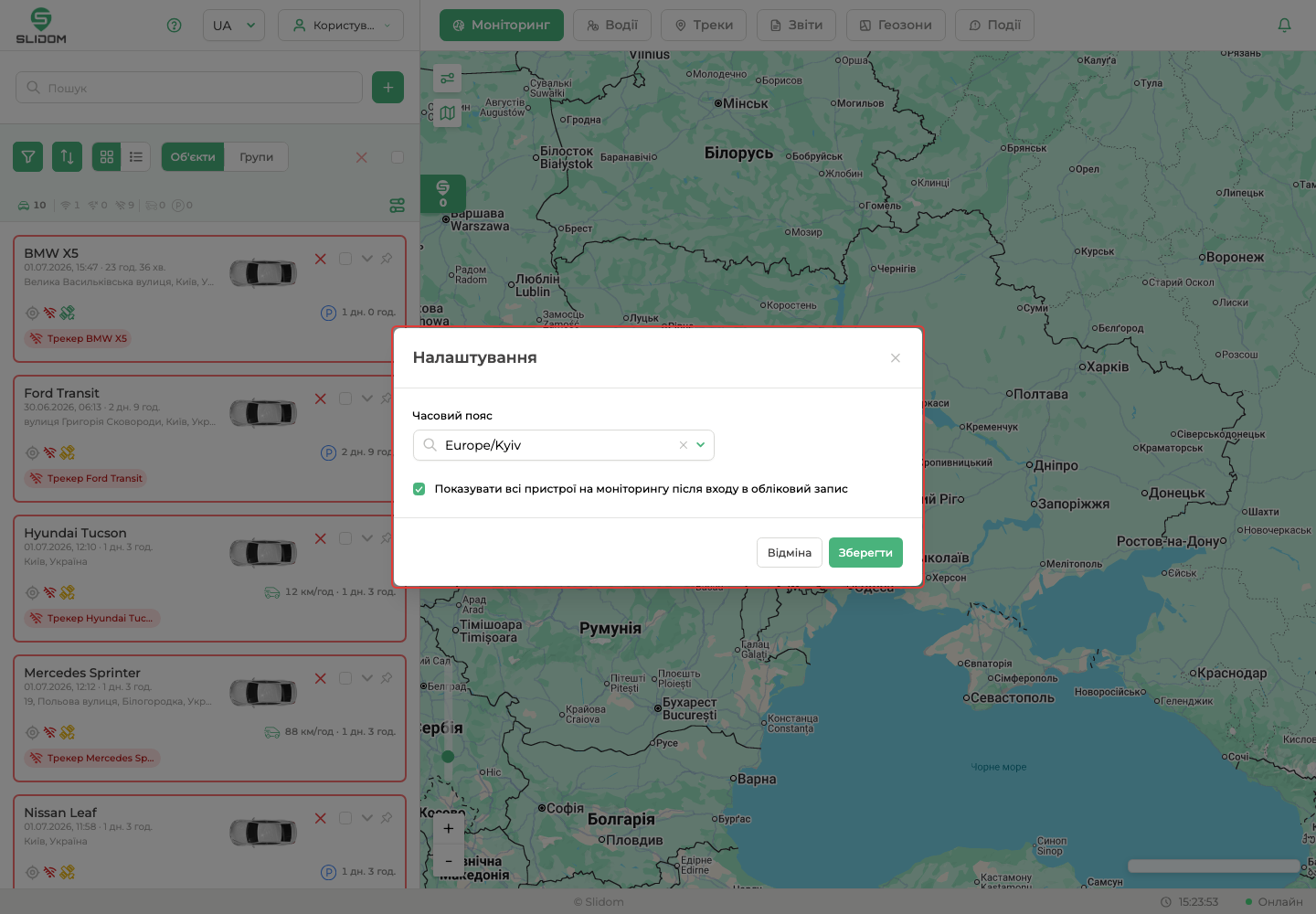Image resolution: width=1316 pixels, height=914 pixels.
Task: Close the Налаштування dialog
Action: 896,358
